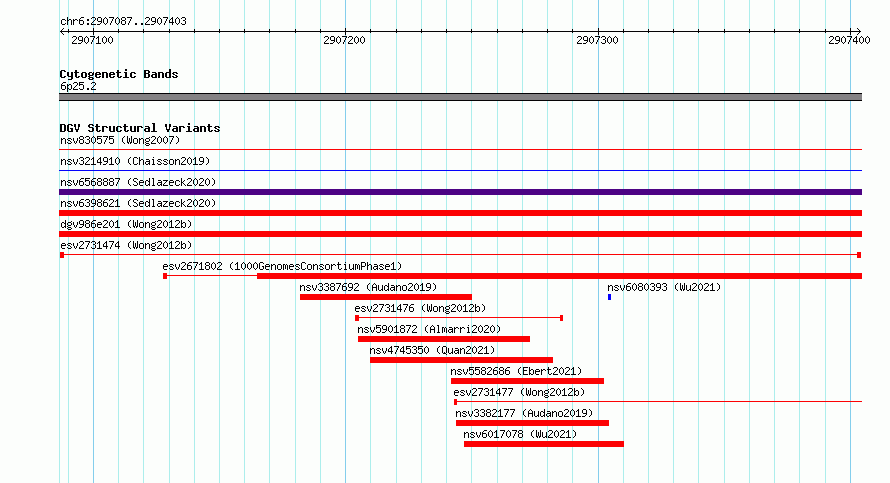Click ruler position 2907400
This screenshot has width=890, height=483.
point(849,40)
